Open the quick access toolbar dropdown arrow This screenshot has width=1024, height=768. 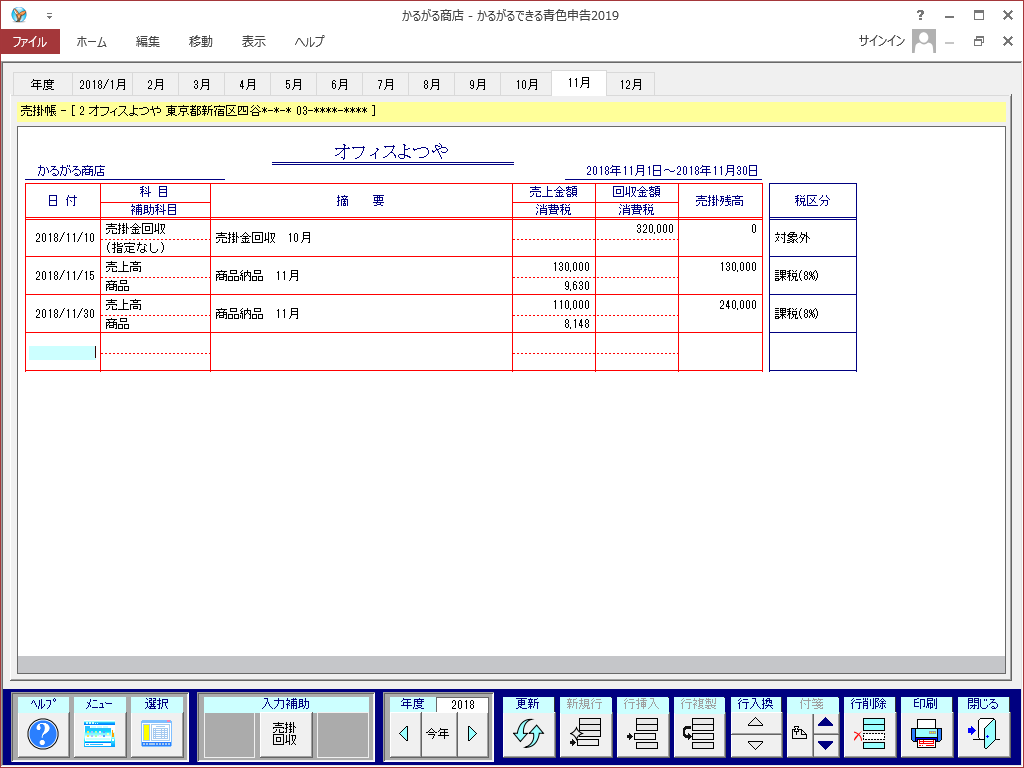click(x=50, y=16)
